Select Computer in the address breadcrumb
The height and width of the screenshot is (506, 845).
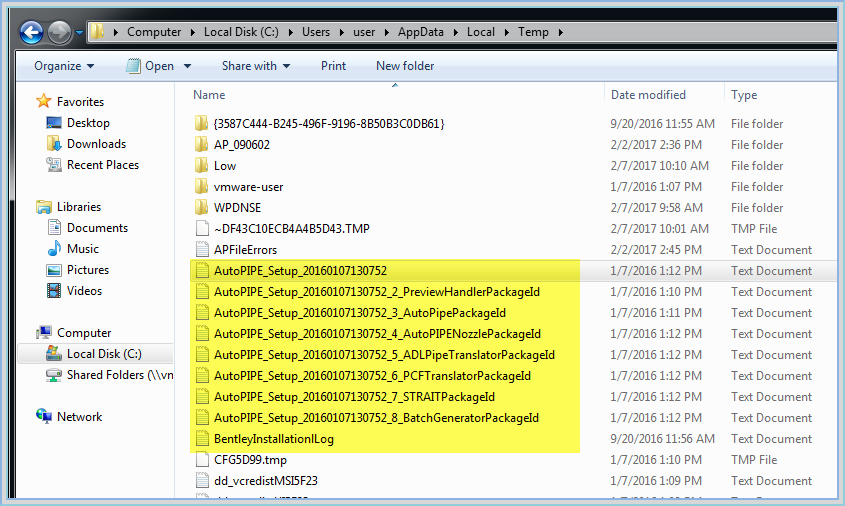tap(154, 32)
